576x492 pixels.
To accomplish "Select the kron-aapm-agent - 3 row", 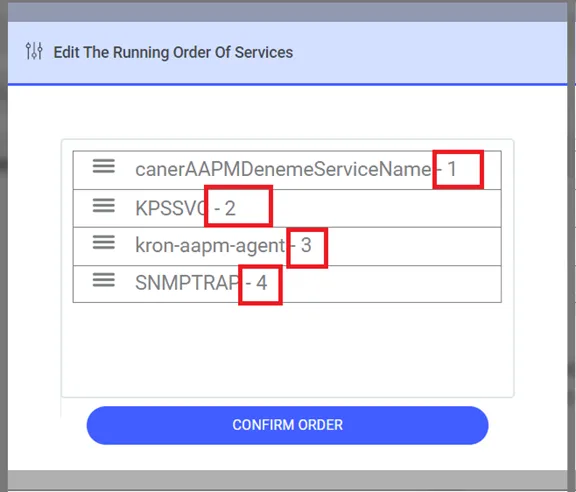I will (287, 247).
